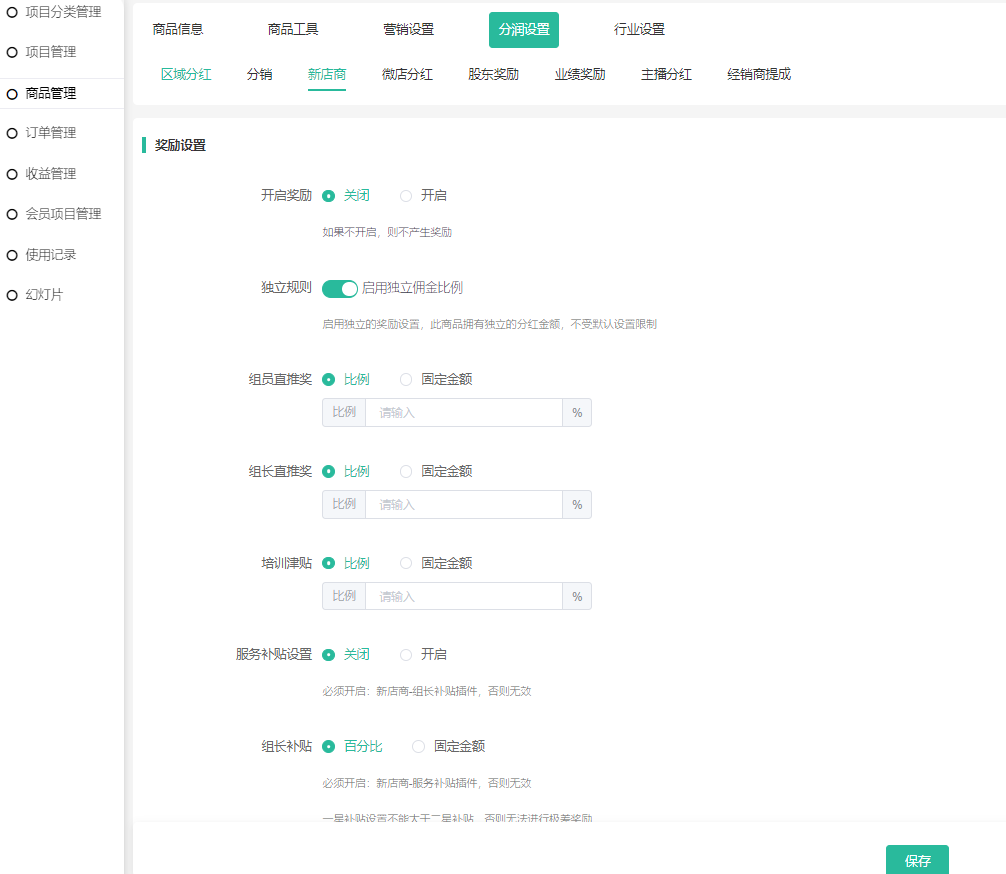Image resolution: width=1006 pixels, height=874 pixels.
Task: Turn on 服务补贴设置 with 开启
Action: (x=406, y=655)
